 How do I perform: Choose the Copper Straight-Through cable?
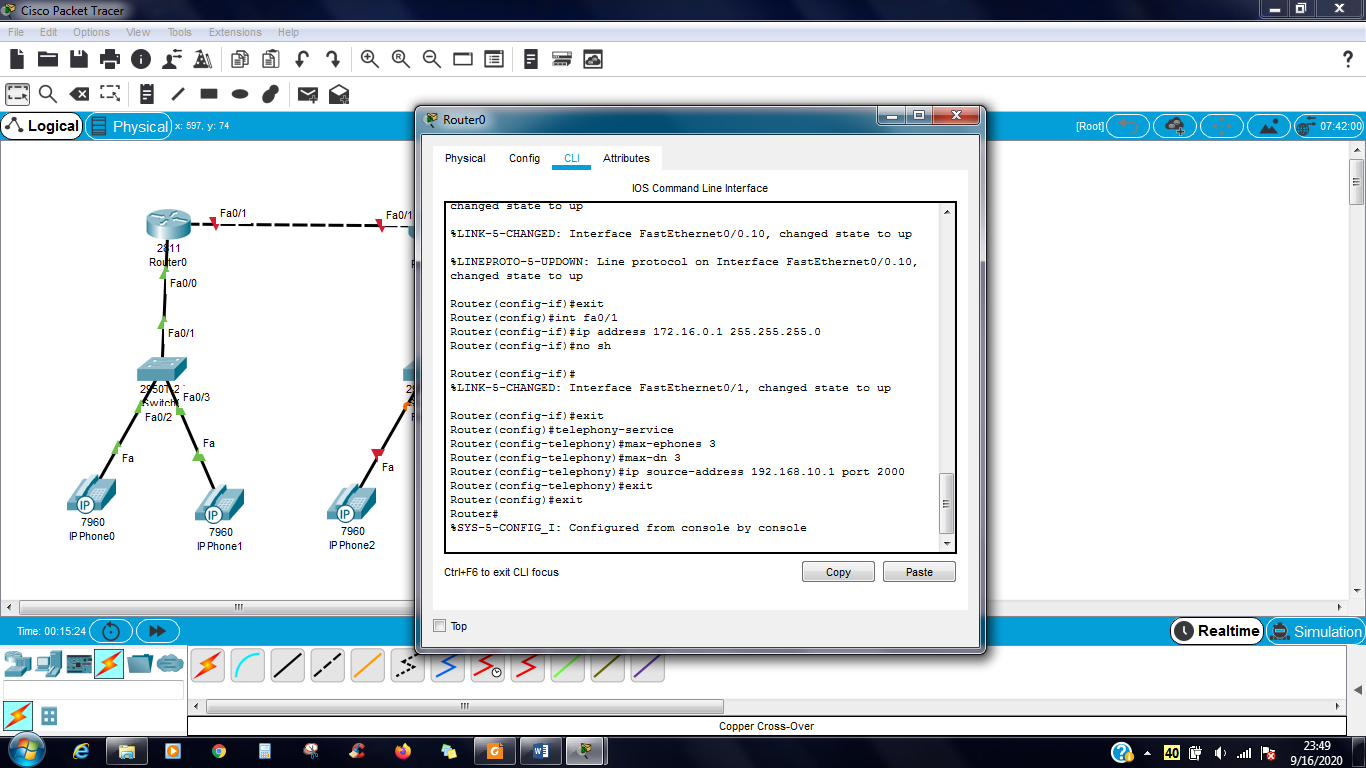point(288,665)
